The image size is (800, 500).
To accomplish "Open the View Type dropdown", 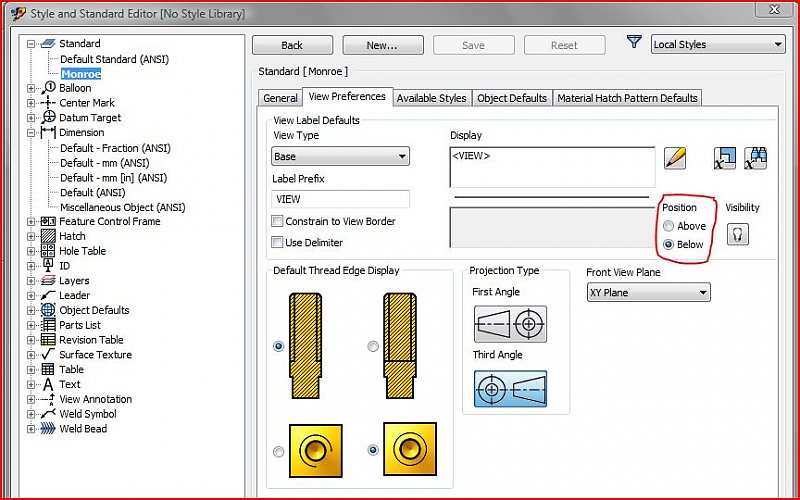I will [340, 157].
